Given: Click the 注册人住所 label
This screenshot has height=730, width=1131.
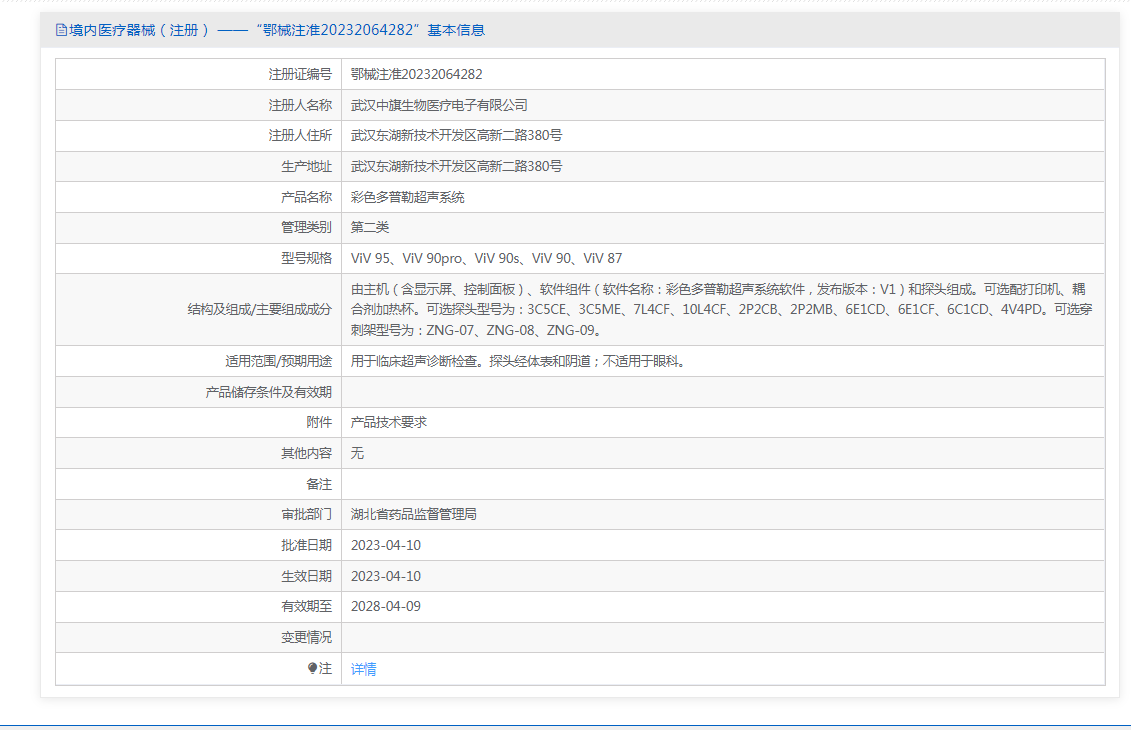Looking at the screenshot, I should click(300, 136).
